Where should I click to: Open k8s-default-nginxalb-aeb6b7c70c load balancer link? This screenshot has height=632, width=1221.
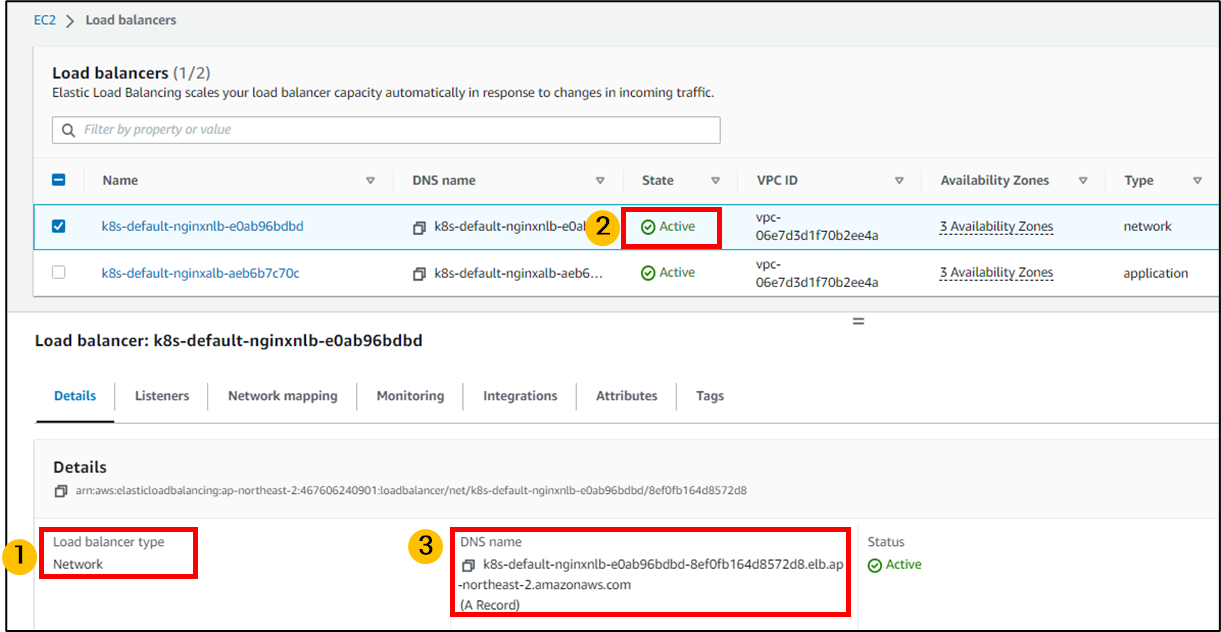200,273
